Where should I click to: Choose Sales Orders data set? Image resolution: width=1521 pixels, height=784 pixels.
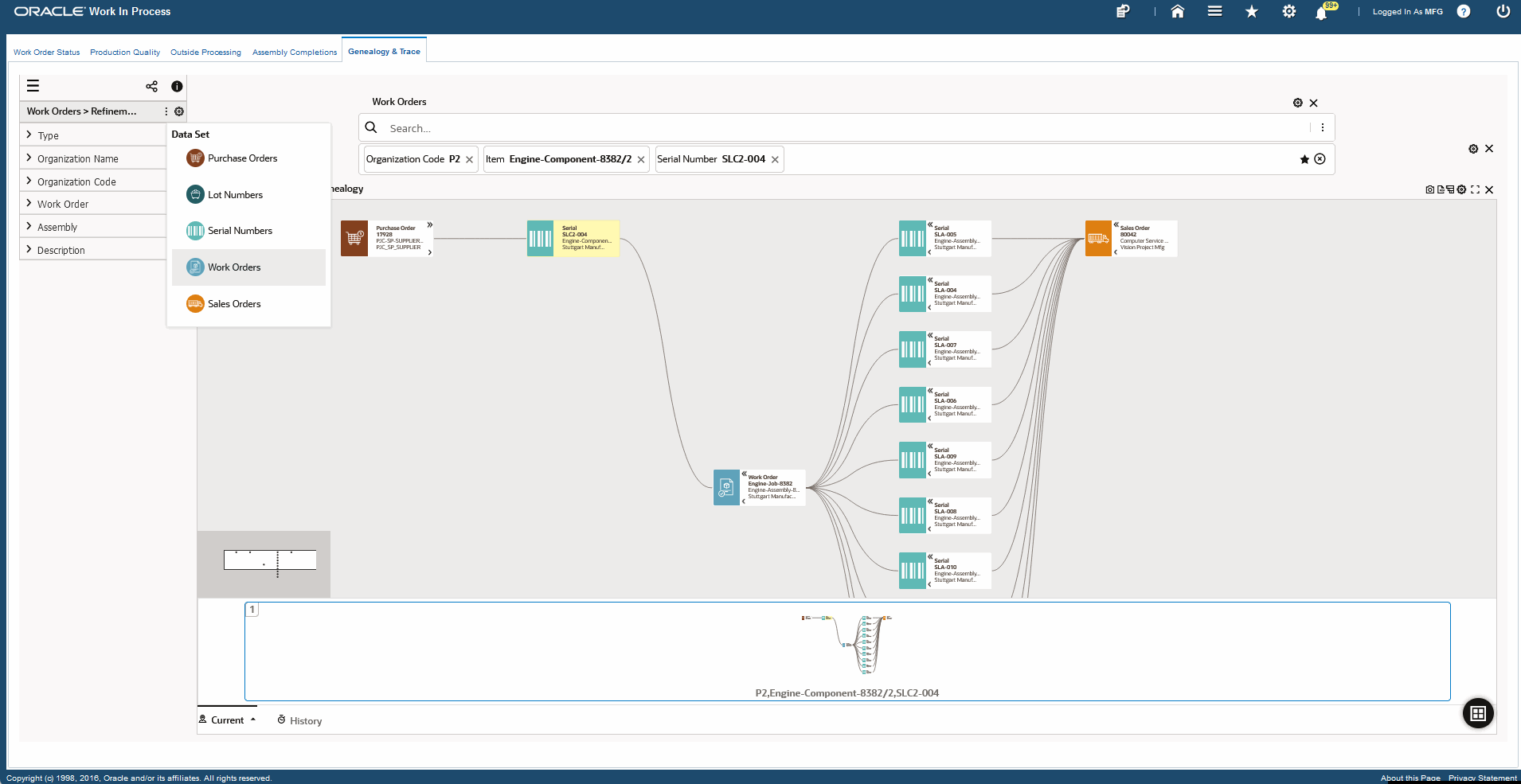(x=248, y=304)
